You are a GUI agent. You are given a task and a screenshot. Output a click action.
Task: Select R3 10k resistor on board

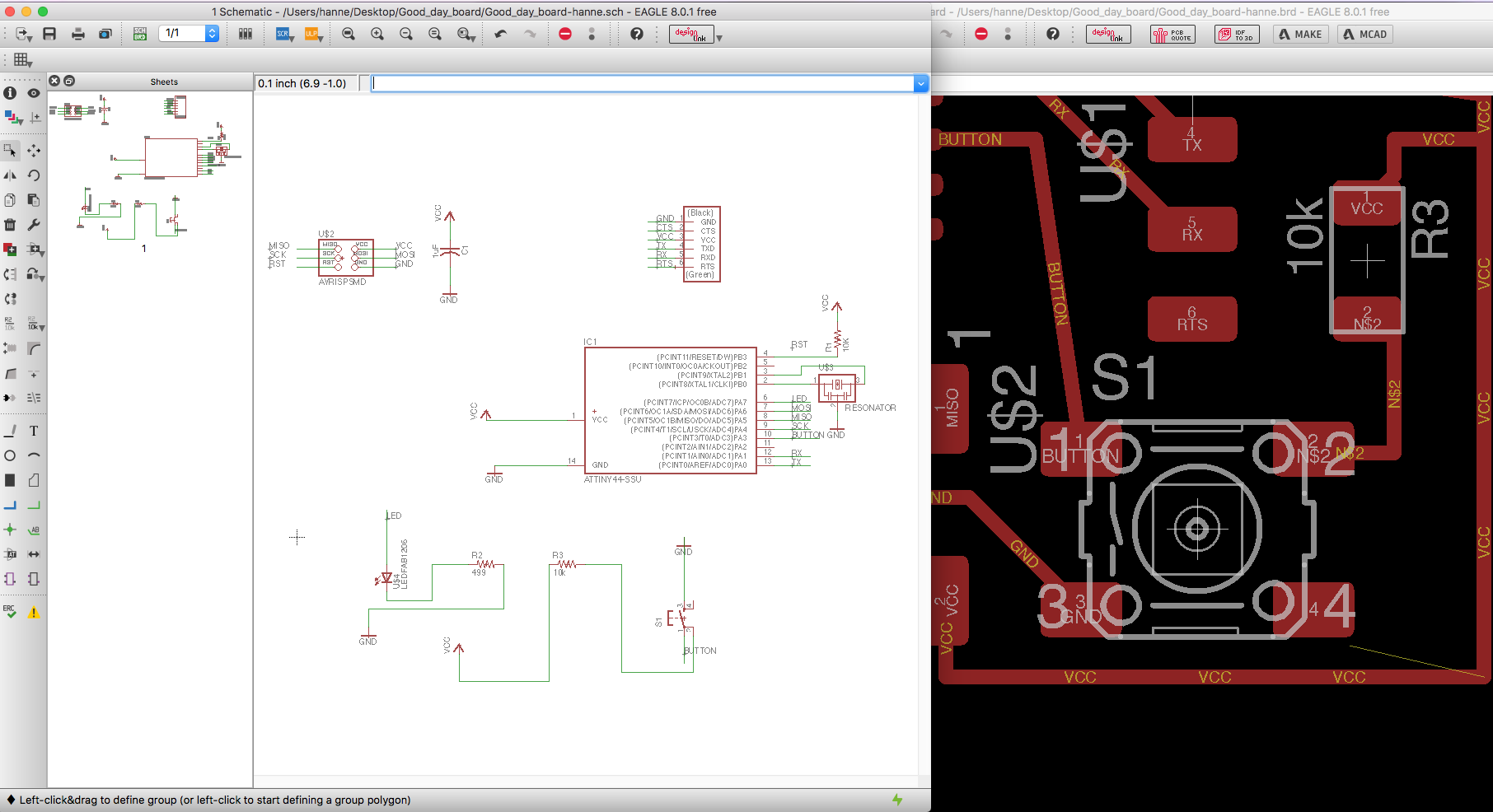pos(1367,259)
